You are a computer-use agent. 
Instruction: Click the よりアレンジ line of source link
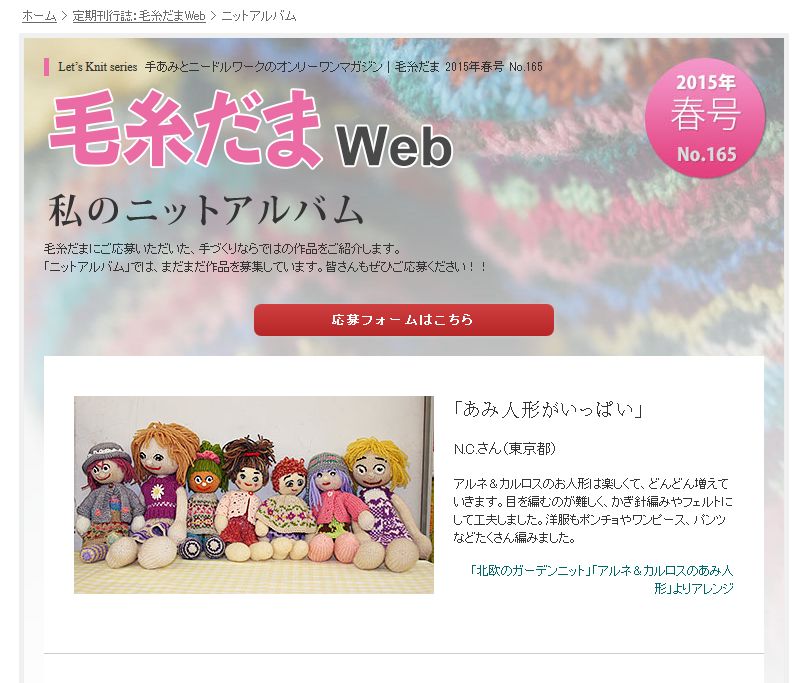693,588
